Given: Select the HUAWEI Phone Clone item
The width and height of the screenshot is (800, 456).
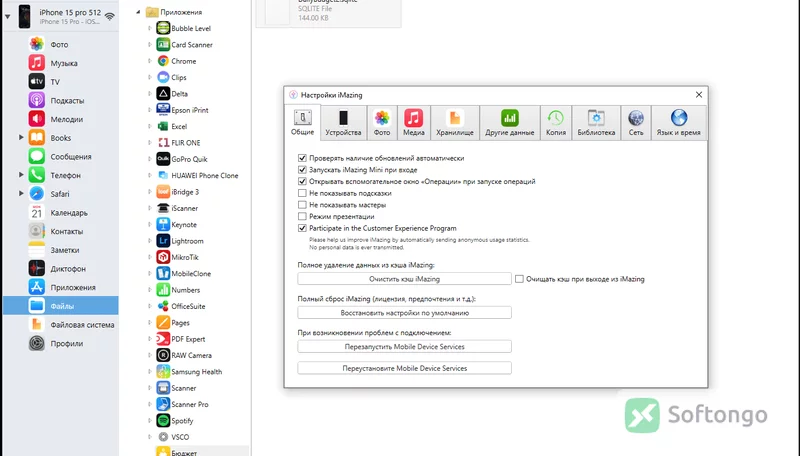Looking at the screenshot, I should pyautogui.click(x=198, y=175).
